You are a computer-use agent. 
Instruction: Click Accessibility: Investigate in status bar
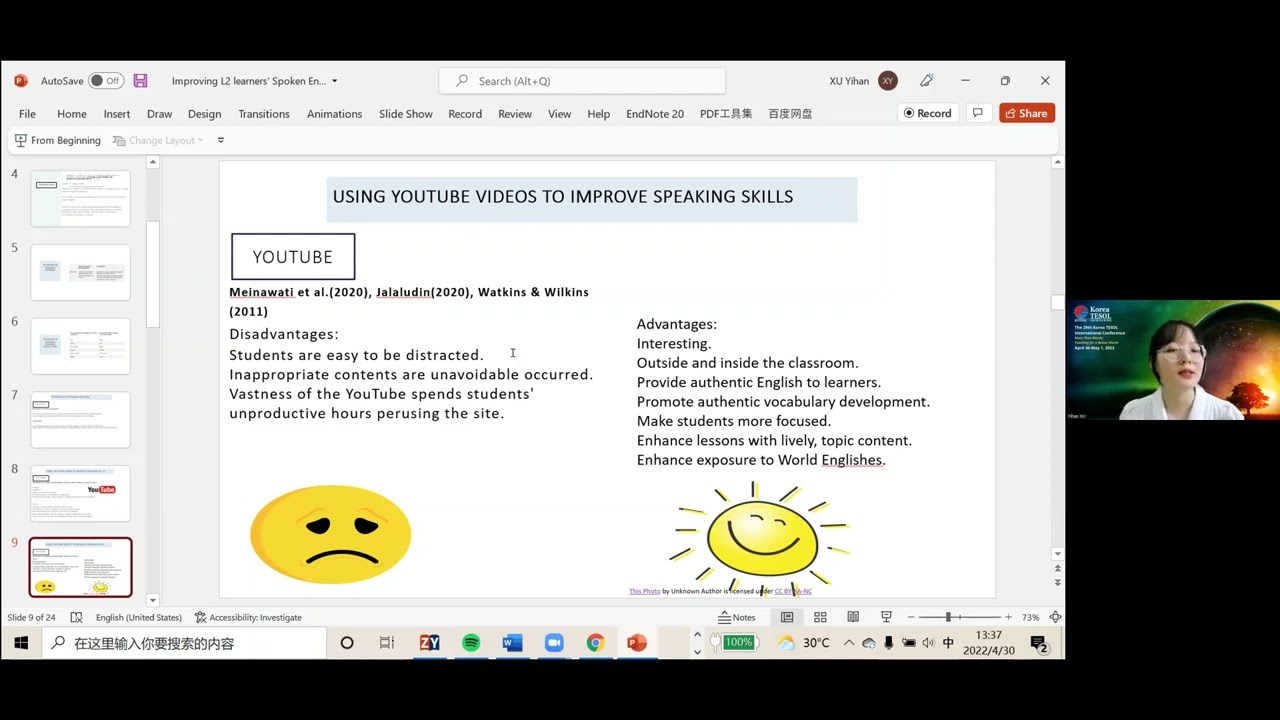[248, 617]
